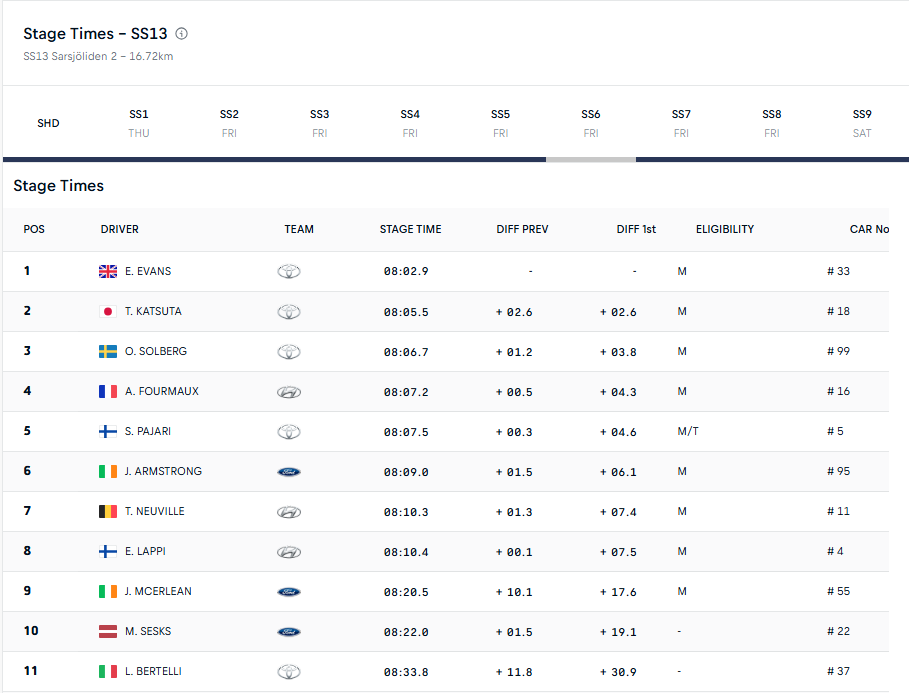The width and height of the screenshot is (909, 693).
Task: Click the Ford logo in J. Armstrong row
Action: pyautogui.click(x=289, y=472)
